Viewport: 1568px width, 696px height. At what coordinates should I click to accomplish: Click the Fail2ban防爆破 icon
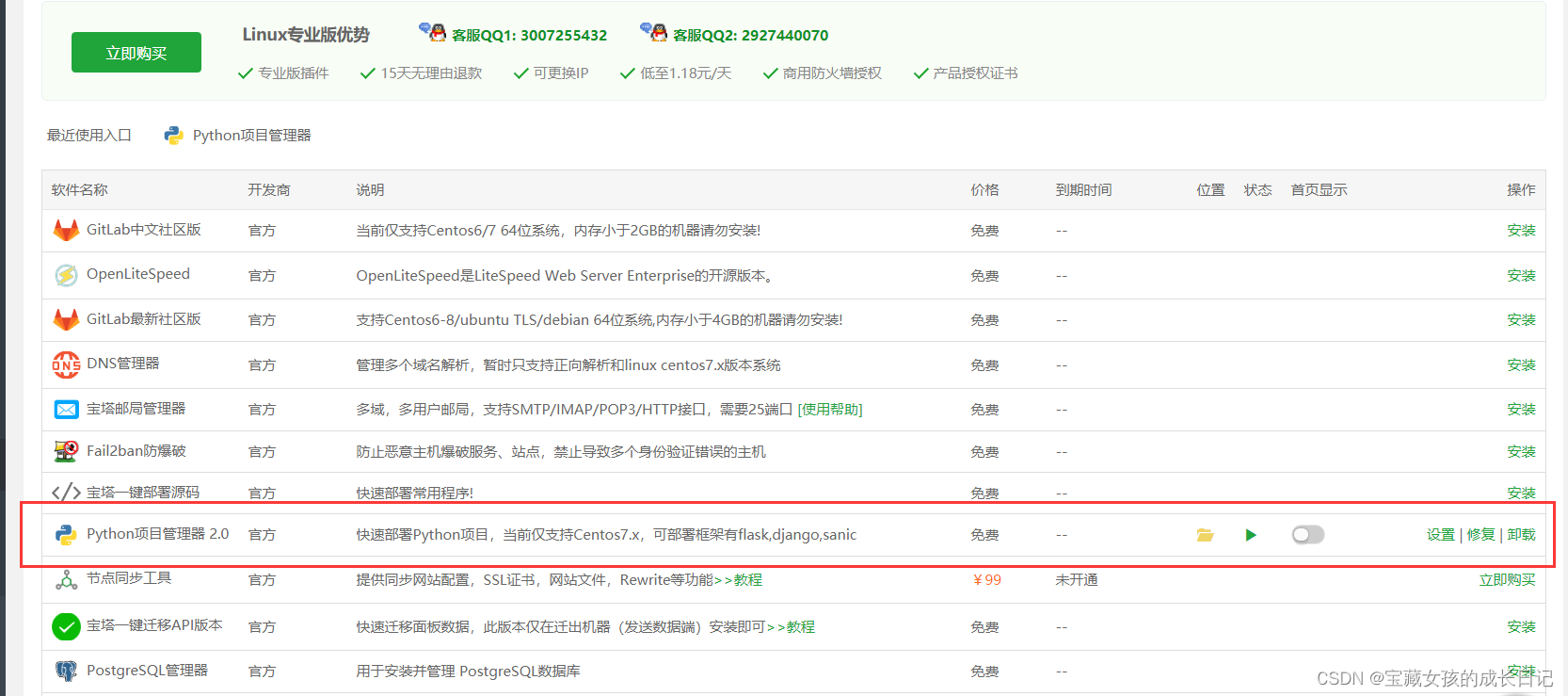[x=66, y=451]
